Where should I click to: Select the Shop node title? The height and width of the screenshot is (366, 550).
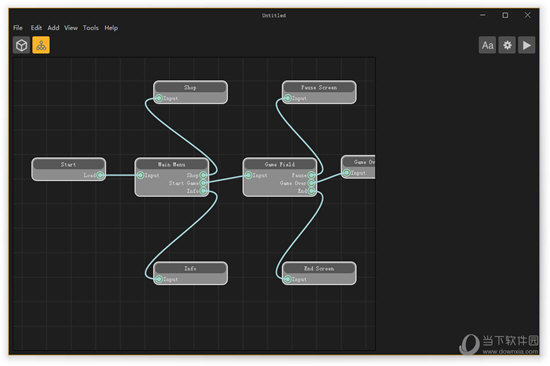[x=190, y=87]
